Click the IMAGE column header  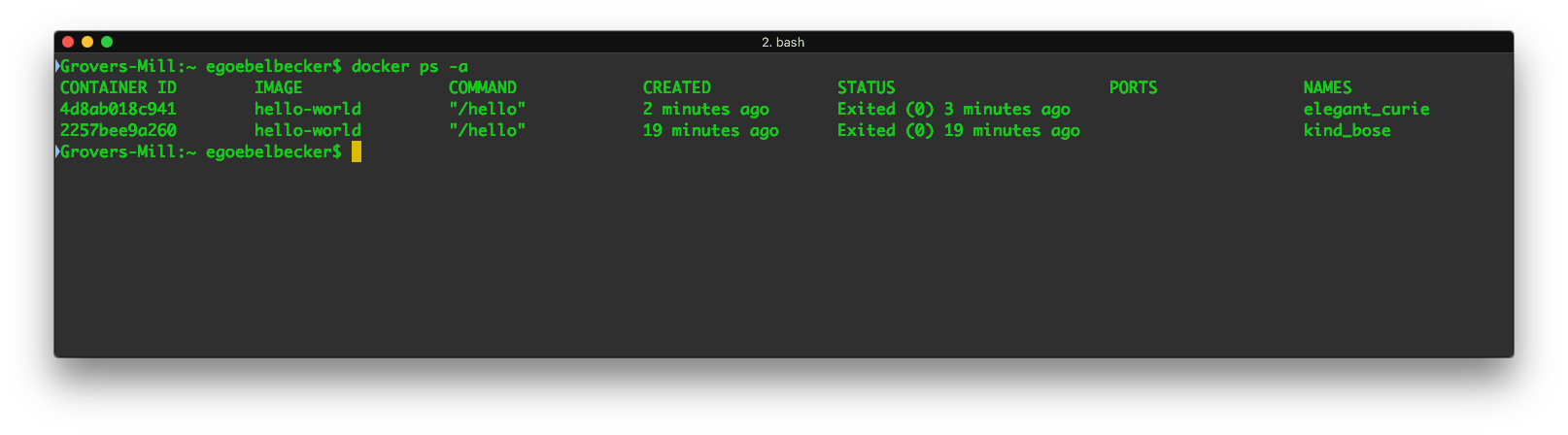tap(279, 87)
